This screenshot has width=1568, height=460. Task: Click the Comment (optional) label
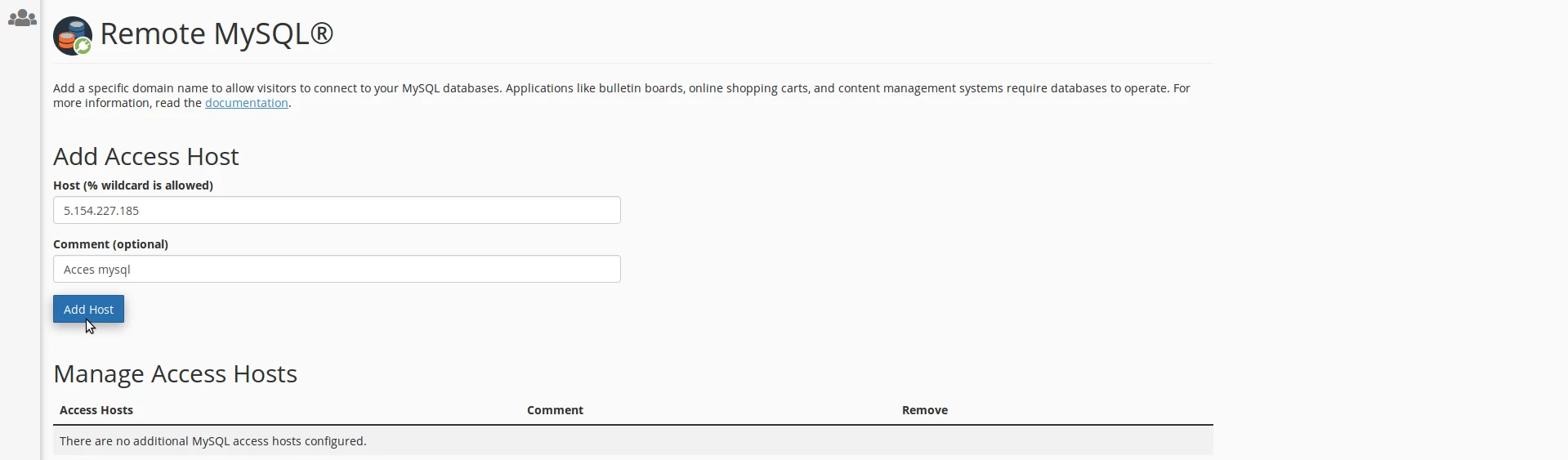[110, 244]
